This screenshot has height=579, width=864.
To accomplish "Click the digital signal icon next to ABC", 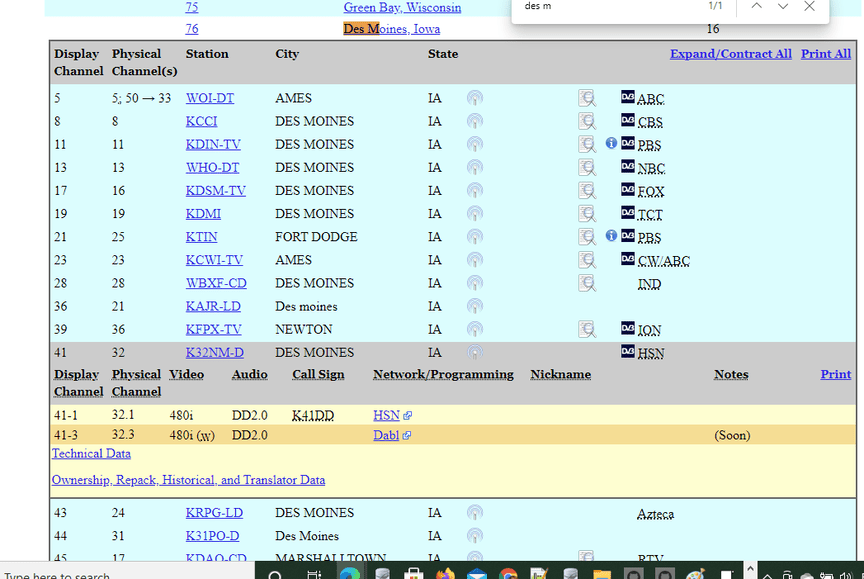I will [x=628, y=97].
